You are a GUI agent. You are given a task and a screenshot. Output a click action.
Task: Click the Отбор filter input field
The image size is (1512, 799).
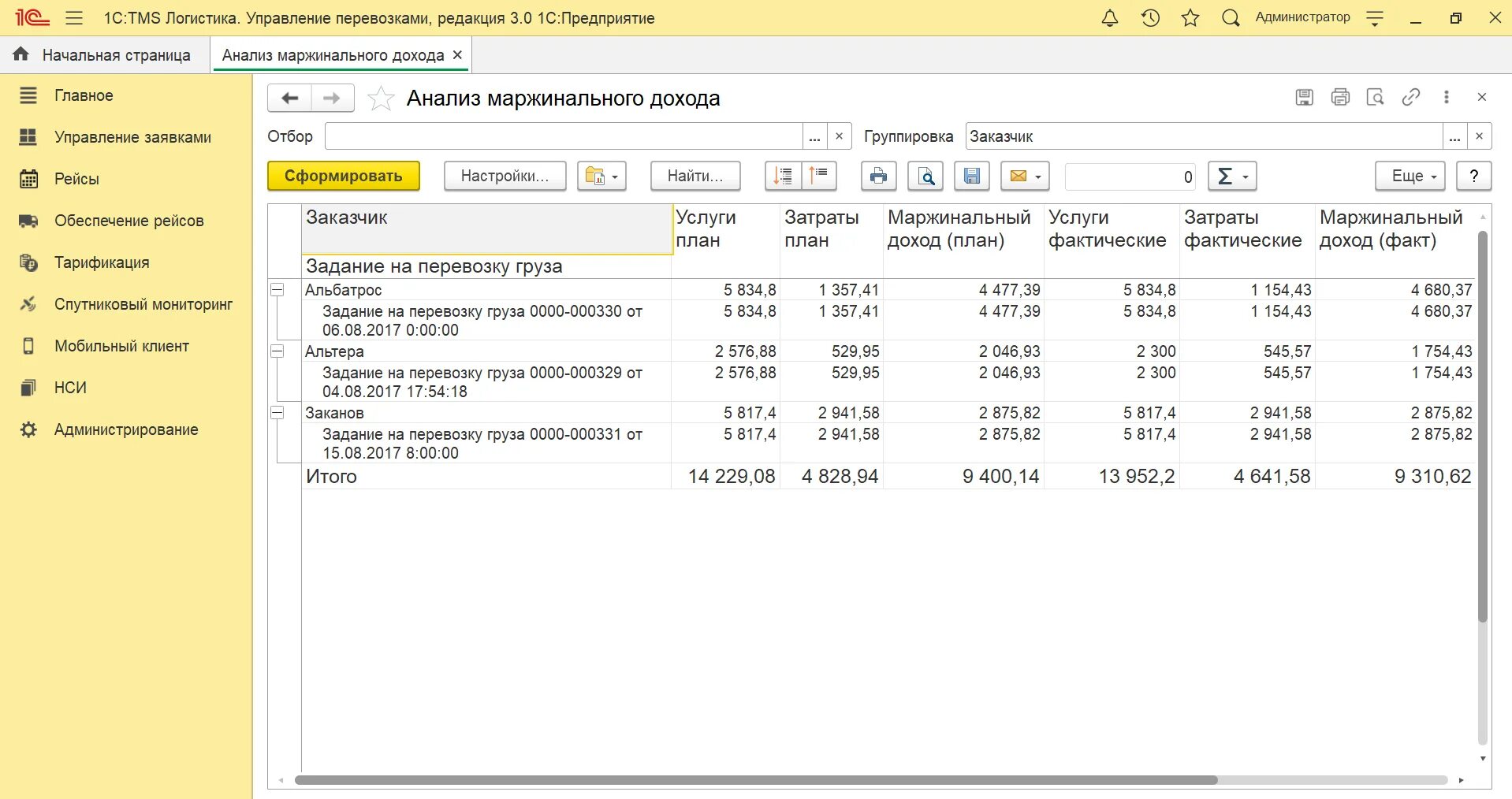pos(564,136)
